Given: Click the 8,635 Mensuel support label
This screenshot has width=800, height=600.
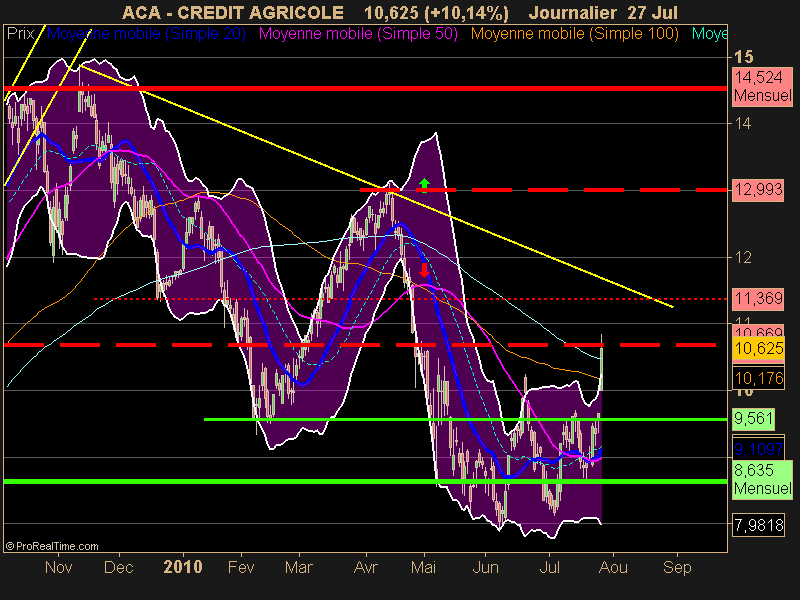Looking at the screenshot, I should click(762, 479).
